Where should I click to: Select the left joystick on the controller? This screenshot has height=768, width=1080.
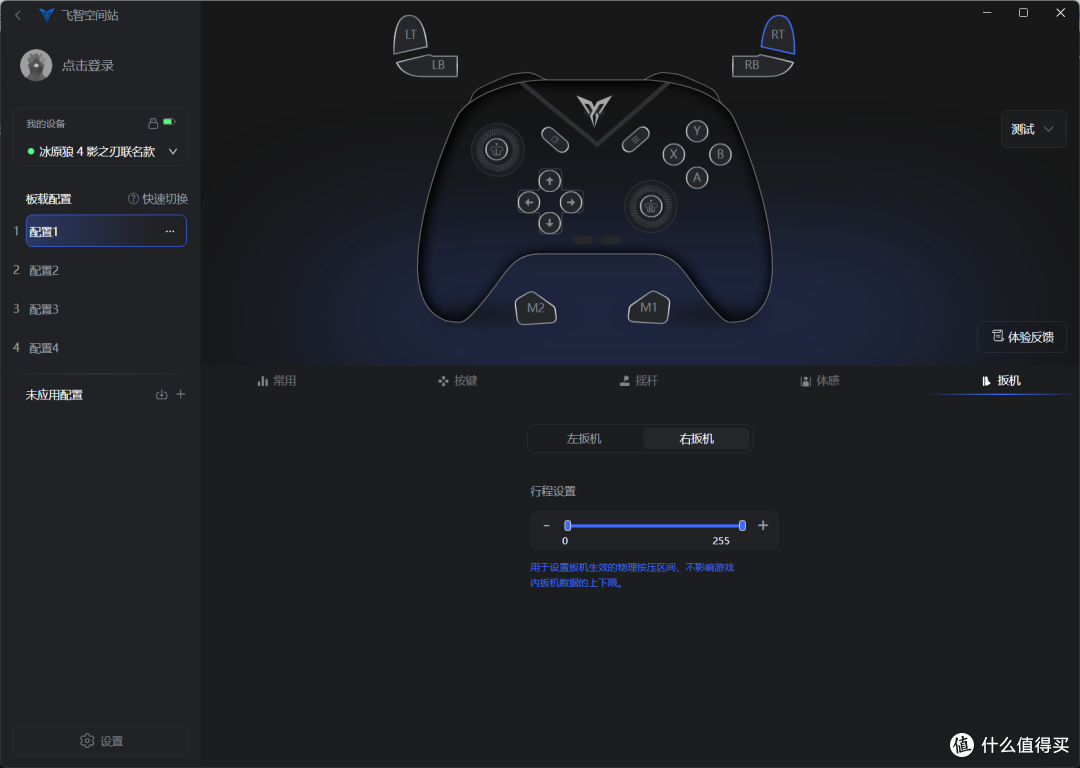(x=497, y=149)
